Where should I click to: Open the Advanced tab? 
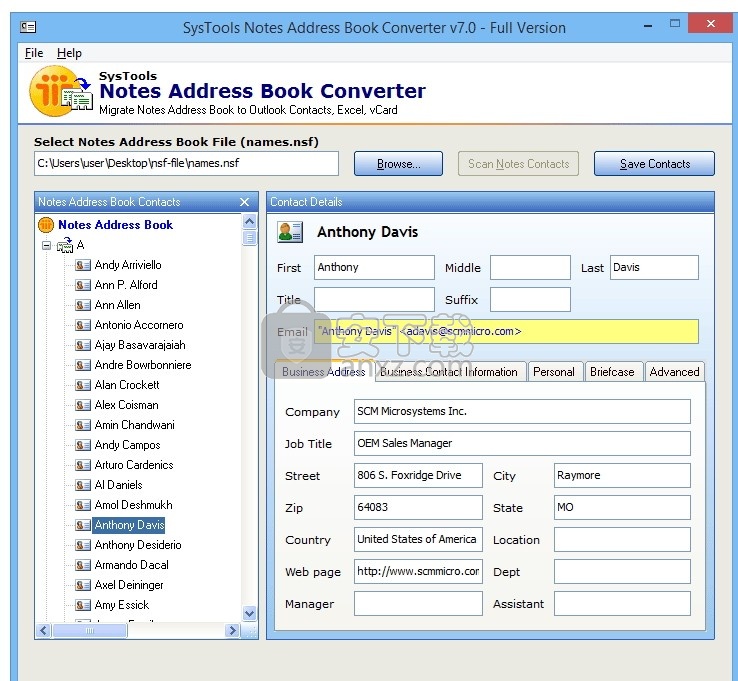(674, 372)
